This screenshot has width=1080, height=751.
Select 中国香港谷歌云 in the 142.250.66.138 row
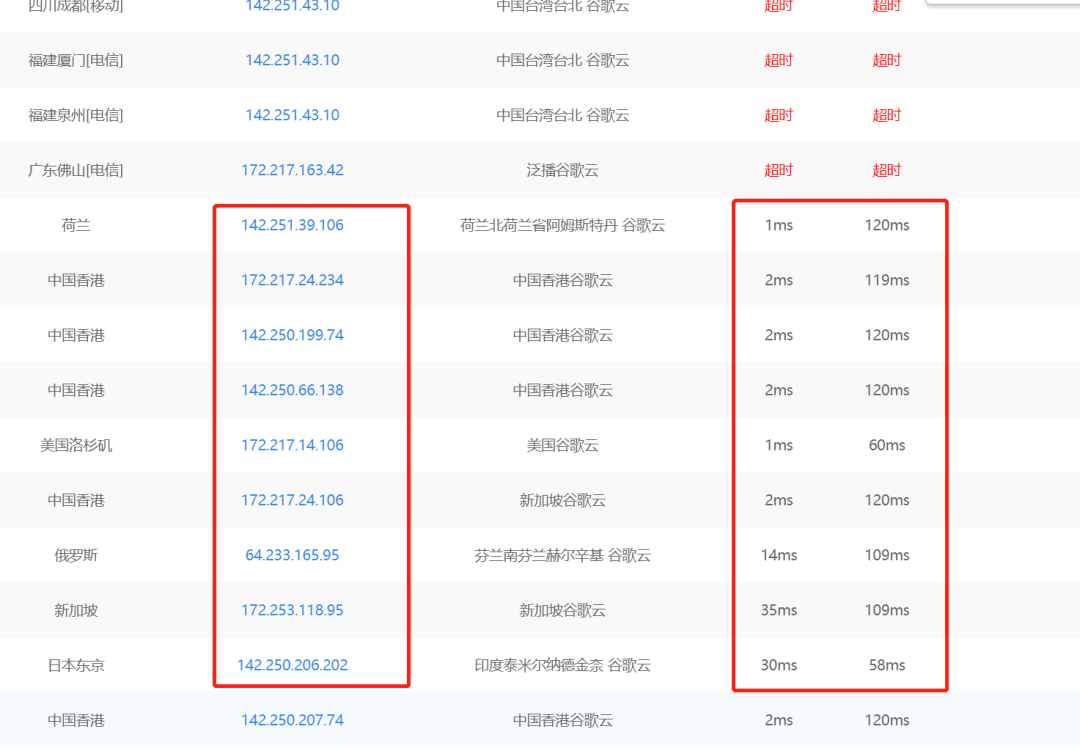click(563, 391)
